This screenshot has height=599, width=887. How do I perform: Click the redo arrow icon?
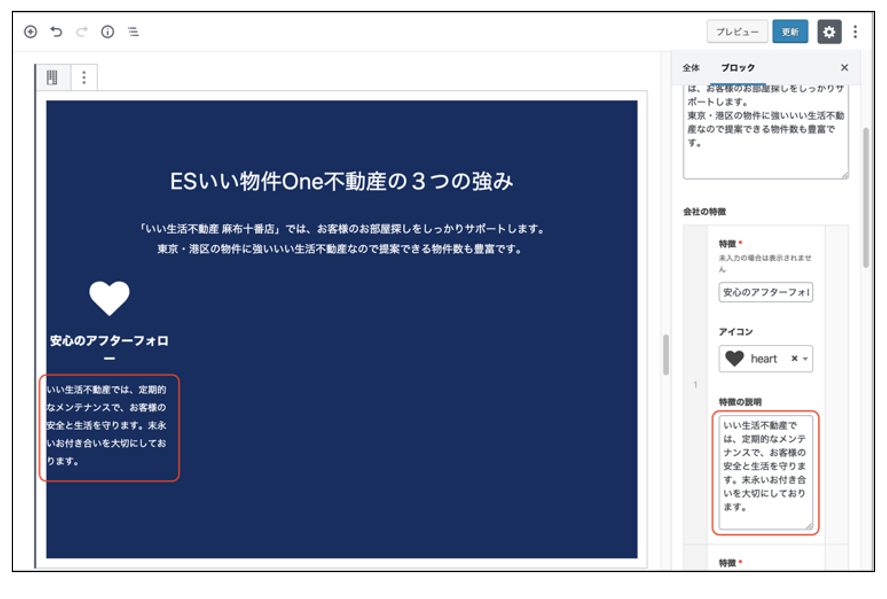[x=82, y=32]
